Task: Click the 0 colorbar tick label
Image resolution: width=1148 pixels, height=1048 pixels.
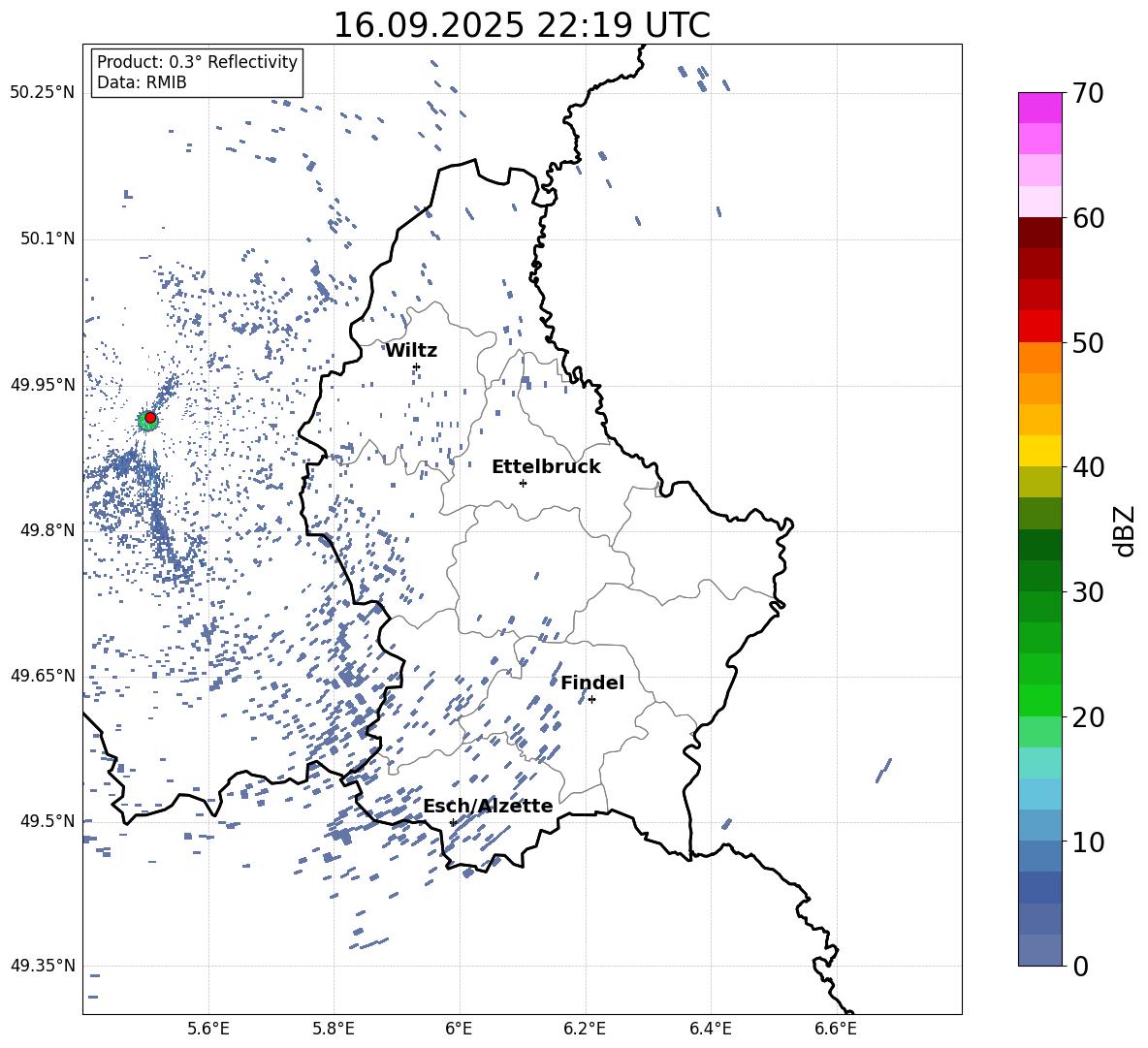Action: (x=1081, y=967)
